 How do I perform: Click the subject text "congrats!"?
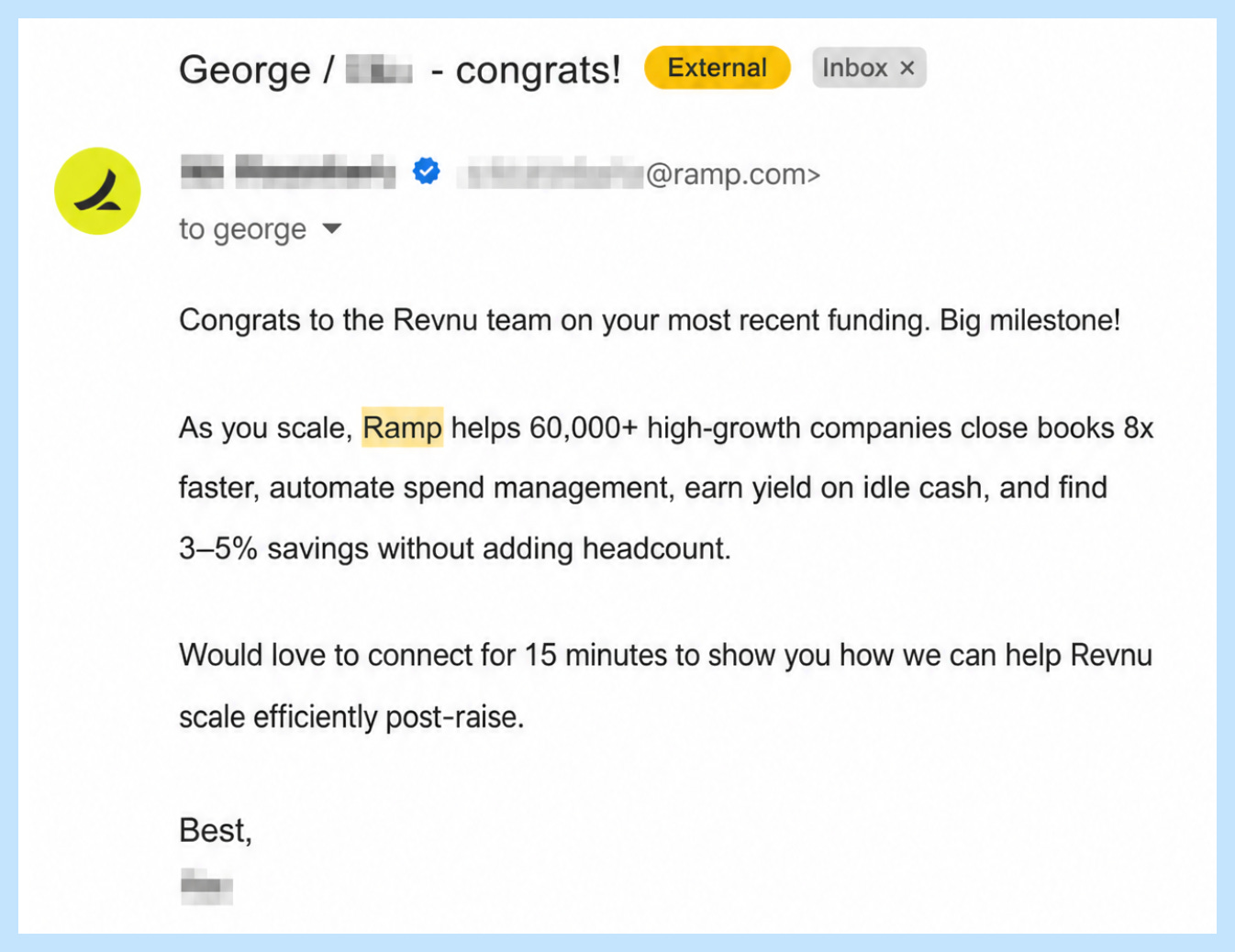538,70
